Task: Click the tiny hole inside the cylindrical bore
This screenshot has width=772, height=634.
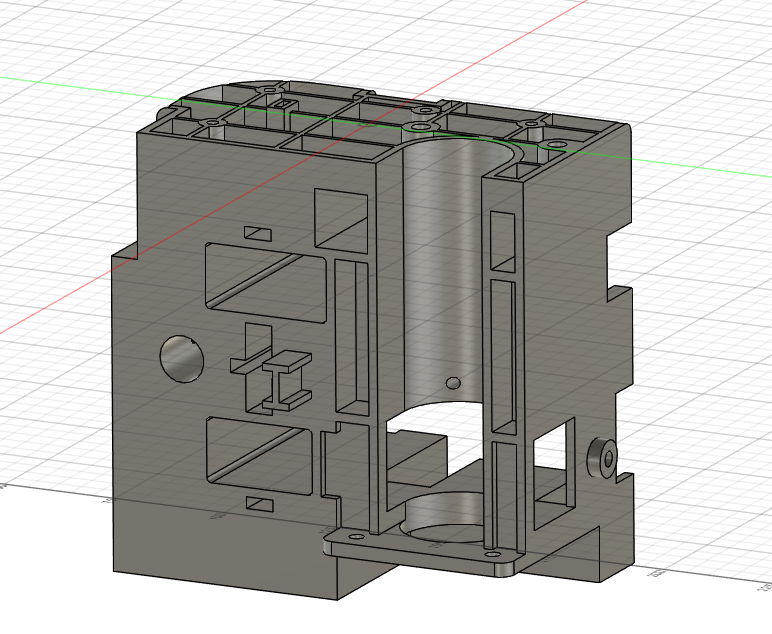Action: tap(452, 382)
